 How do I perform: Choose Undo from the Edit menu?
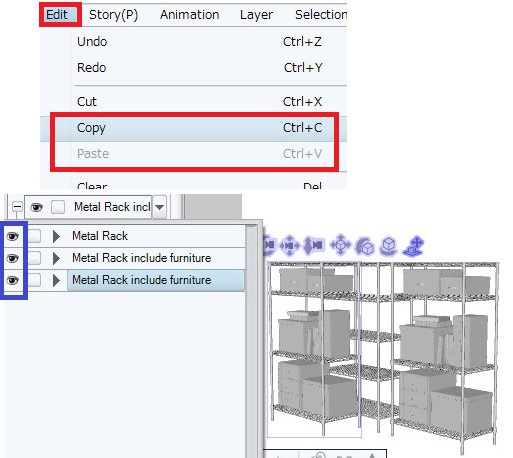194,42
